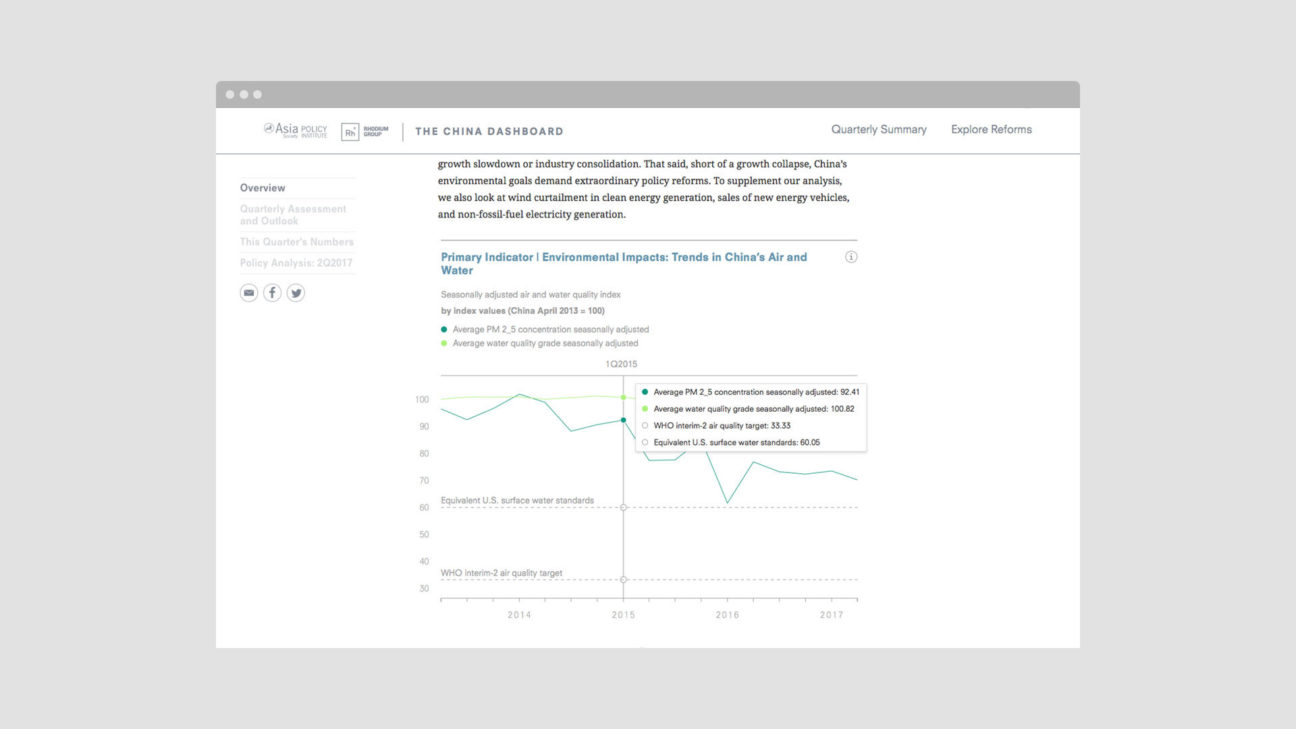The image size is (1296, 729).
Task: Click the teal PM 2_5 legend dot
Action: coord(443,328)
